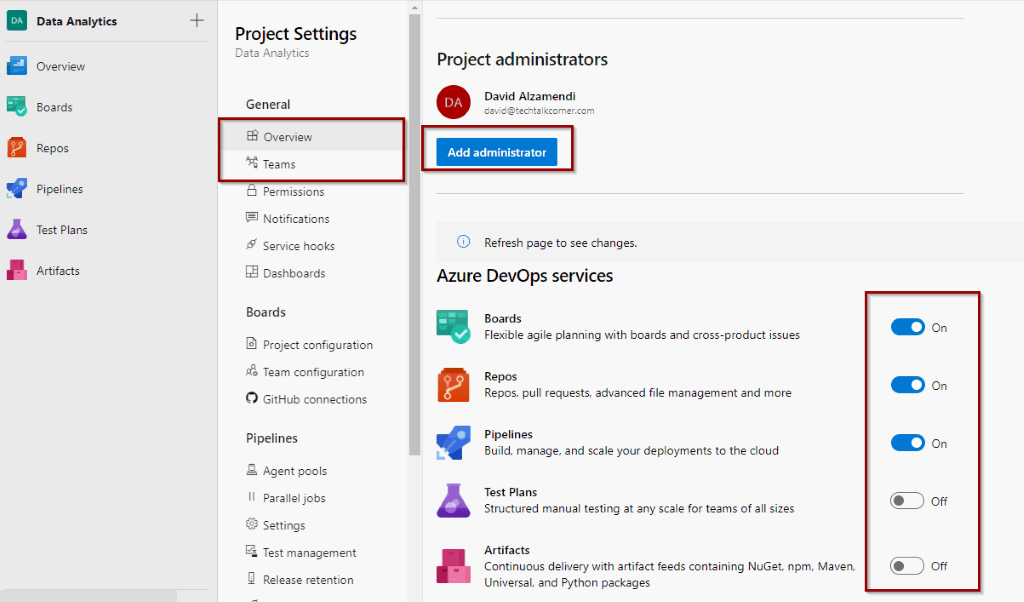Click the Release retention icon
Viewport: 1024px width, 602px height.
pos(251,578)
